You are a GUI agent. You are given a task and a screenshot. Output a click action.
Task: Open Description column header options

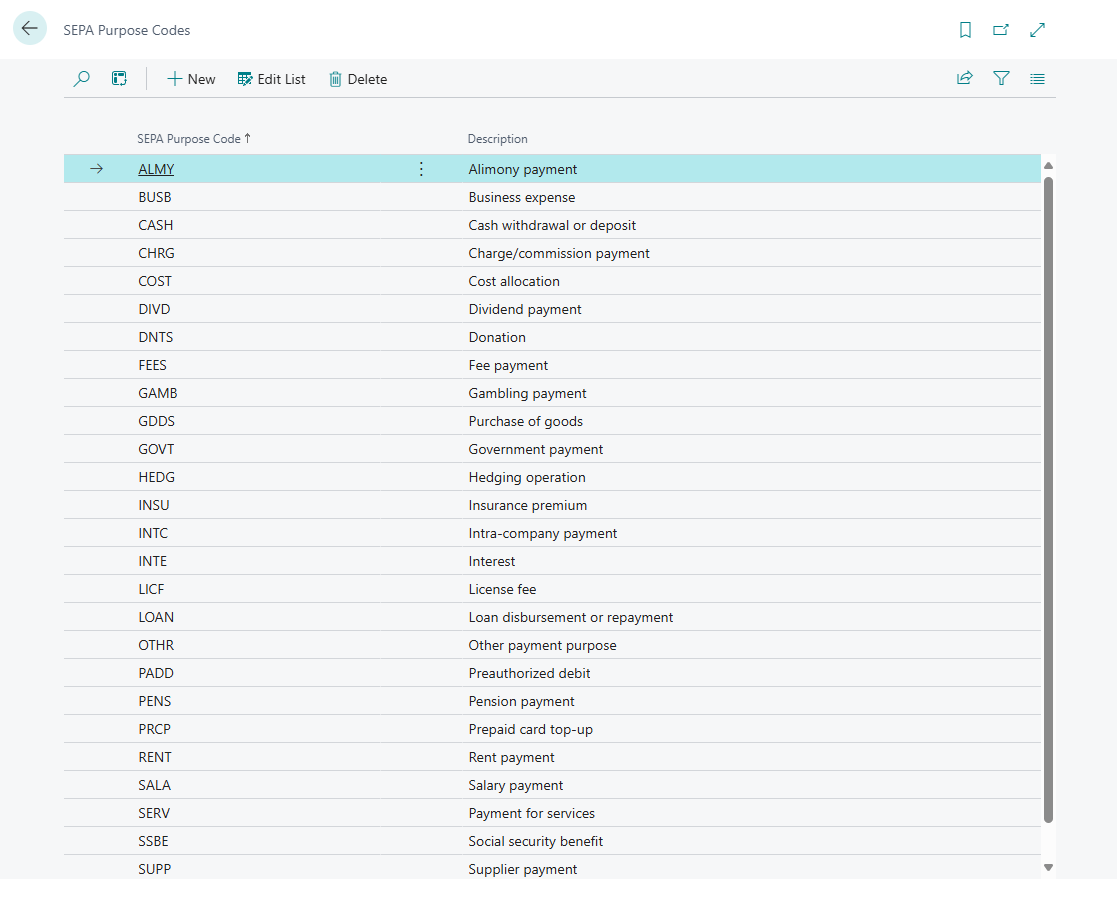click(x=498, y=139)
